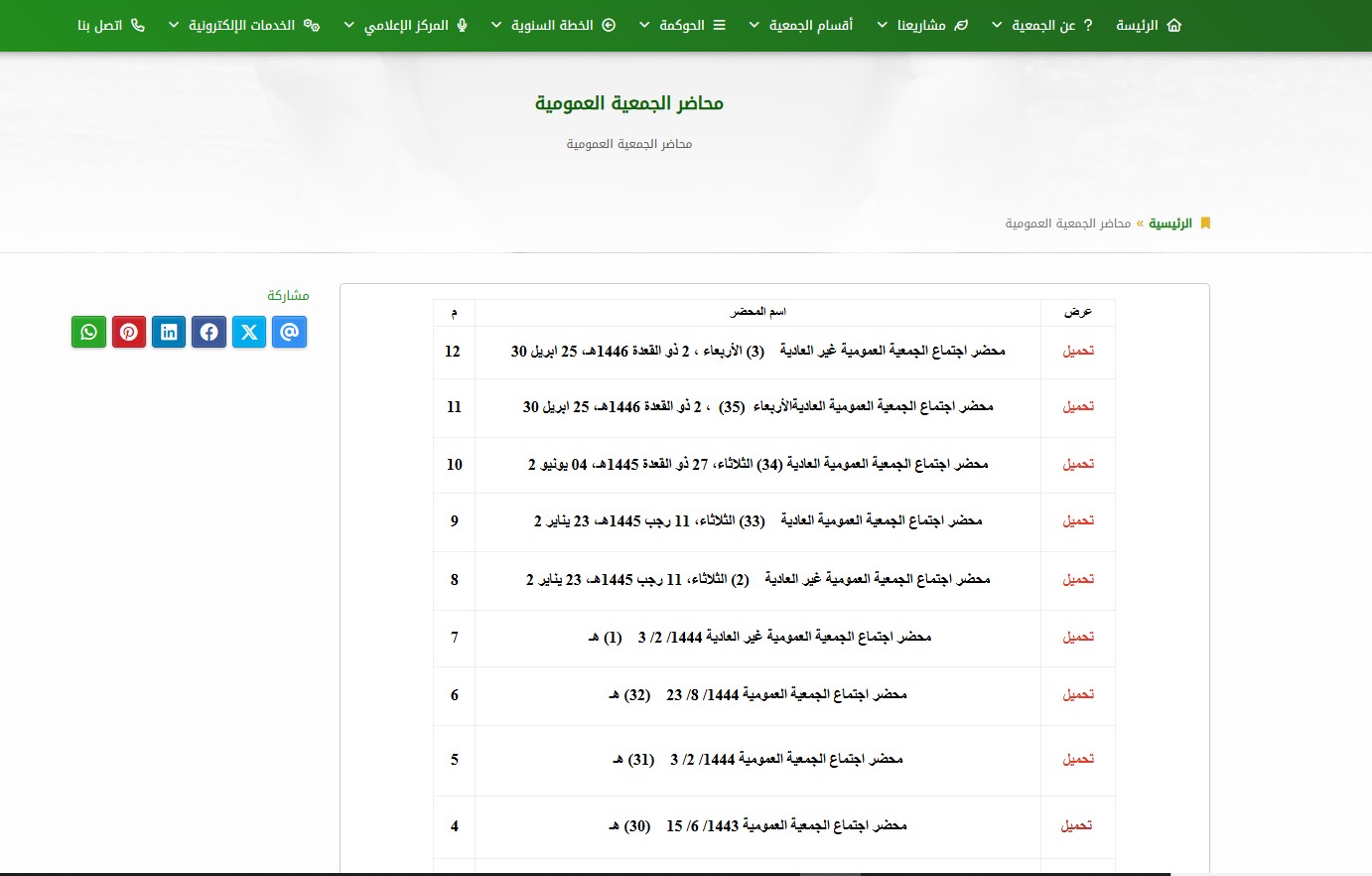Open the المركز الإعلامي menu
1372x876 pixels.
click(405, 25)
